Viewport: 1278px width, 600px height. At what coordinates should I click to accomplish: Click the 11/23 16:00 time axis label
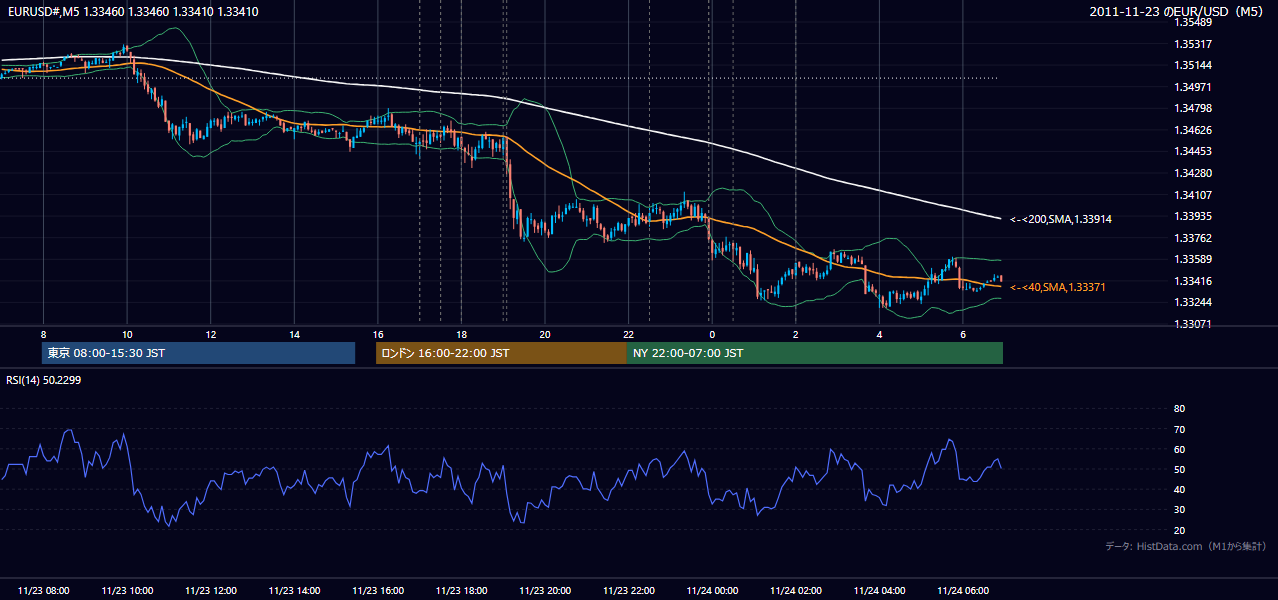378,591
